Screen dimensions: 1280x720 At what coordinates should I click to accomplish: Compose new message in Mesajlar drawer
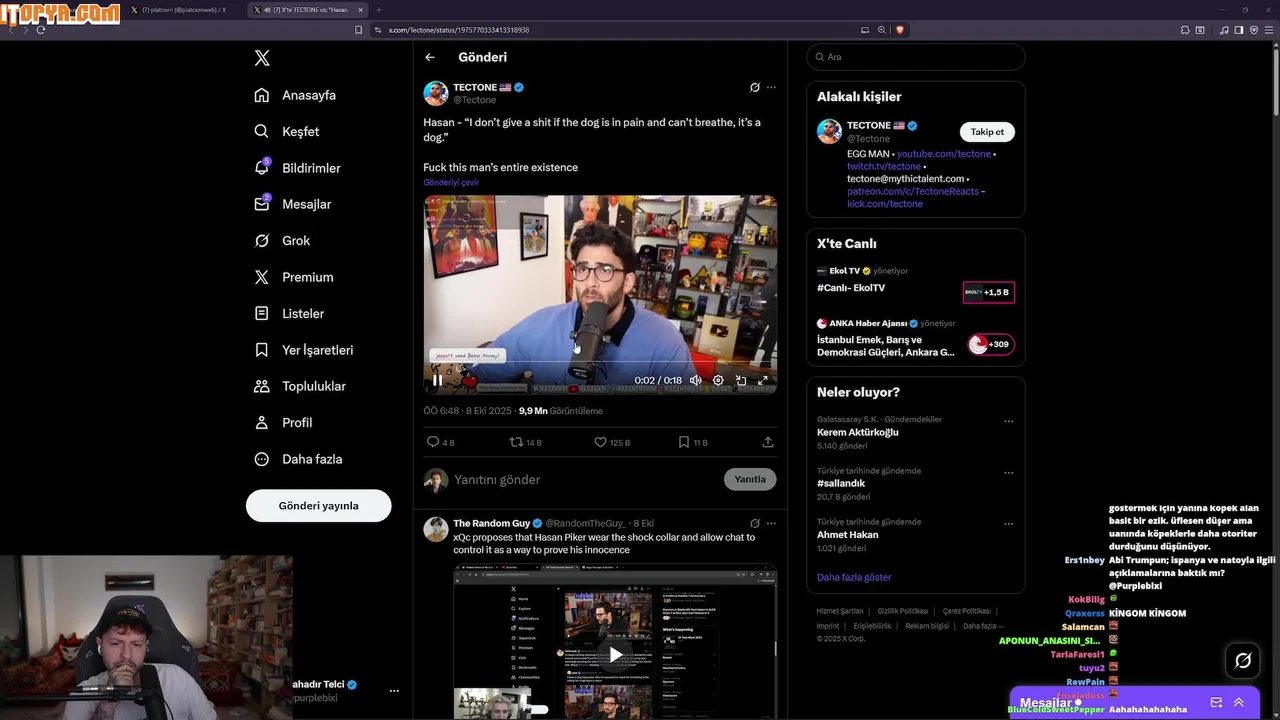pos(1216,703)
